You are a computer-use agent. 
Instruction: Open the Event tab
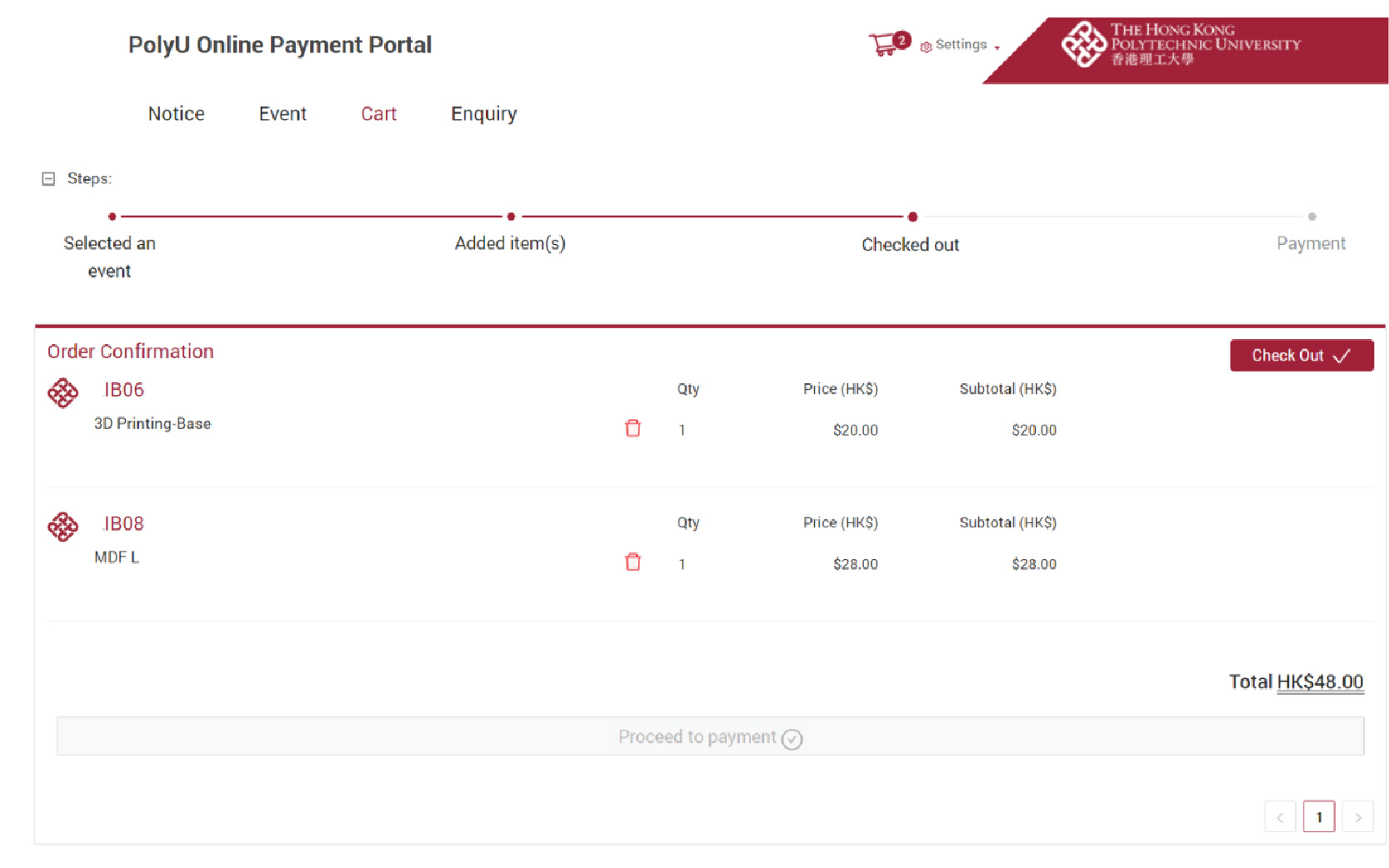(x=282, y=114)
